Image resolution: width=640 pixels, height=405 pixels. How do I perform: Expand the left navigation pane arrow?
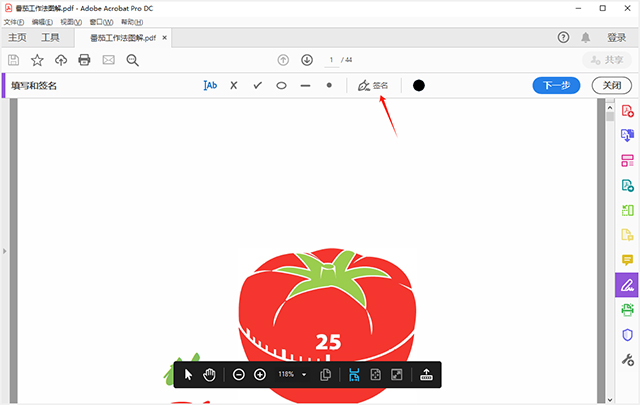point(4,251)
